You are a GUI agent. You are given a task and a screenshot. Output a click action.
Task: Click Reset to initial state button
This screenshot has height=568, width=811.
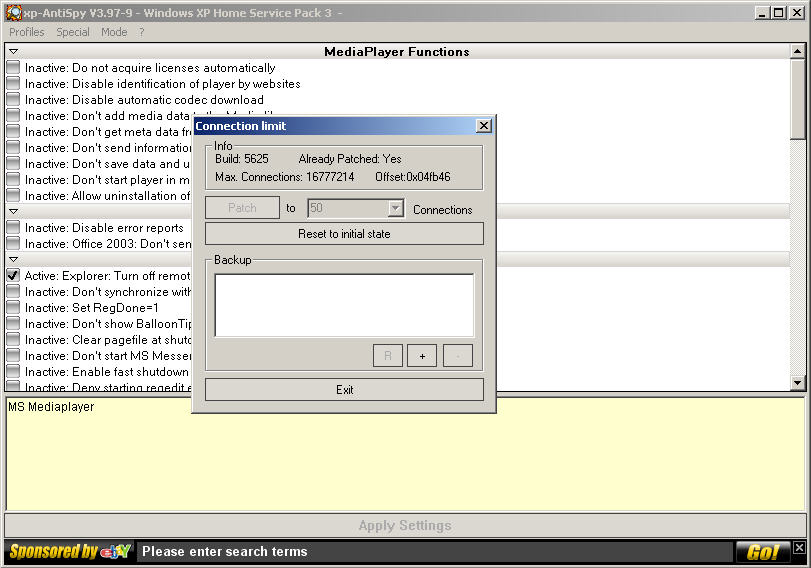pos(344,234)
